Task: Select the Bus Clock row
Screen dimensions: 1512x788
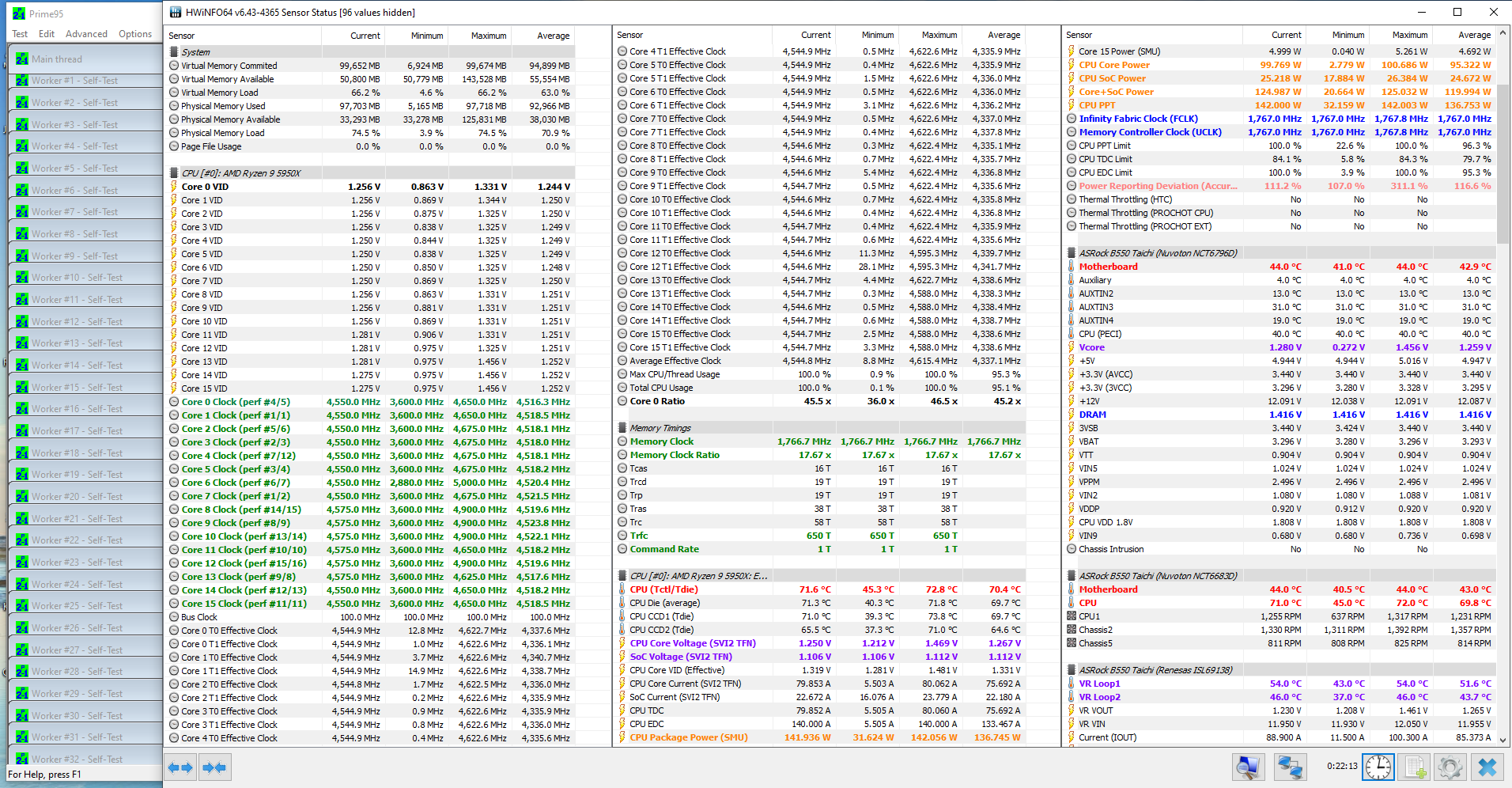Action: pos(370,617)
